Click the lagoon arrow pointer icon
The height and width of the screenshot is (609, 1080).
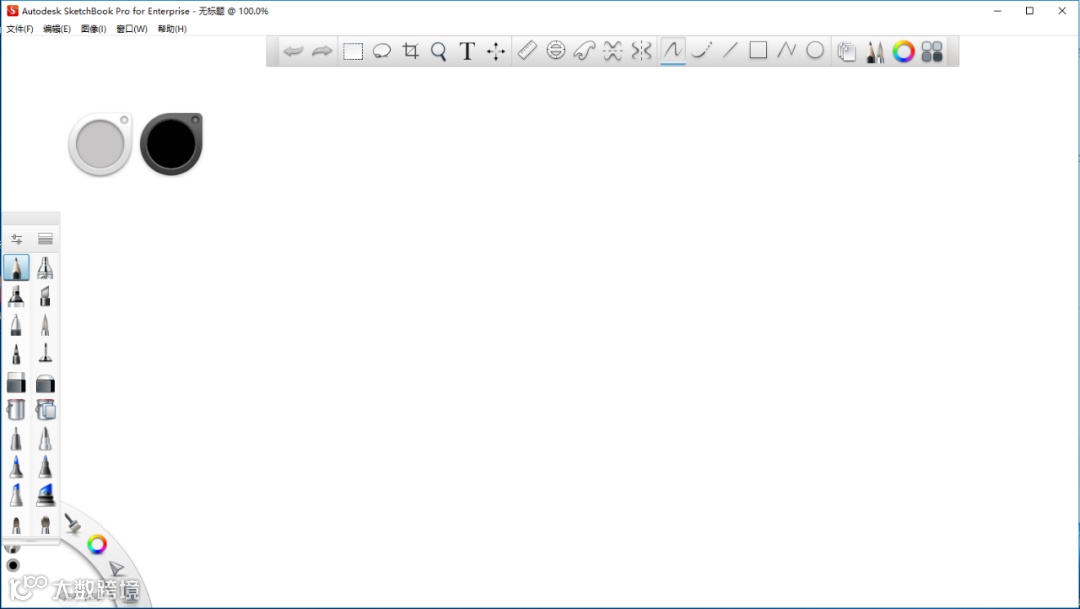coord(116,568)
